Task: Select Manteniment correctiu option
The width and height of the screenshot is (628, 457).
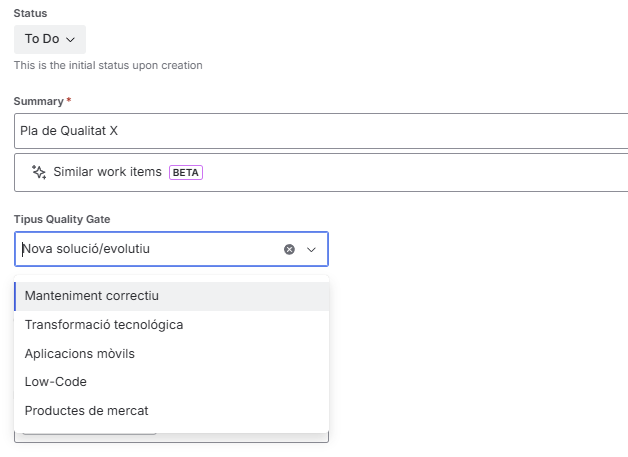Action: coord(171,296)
